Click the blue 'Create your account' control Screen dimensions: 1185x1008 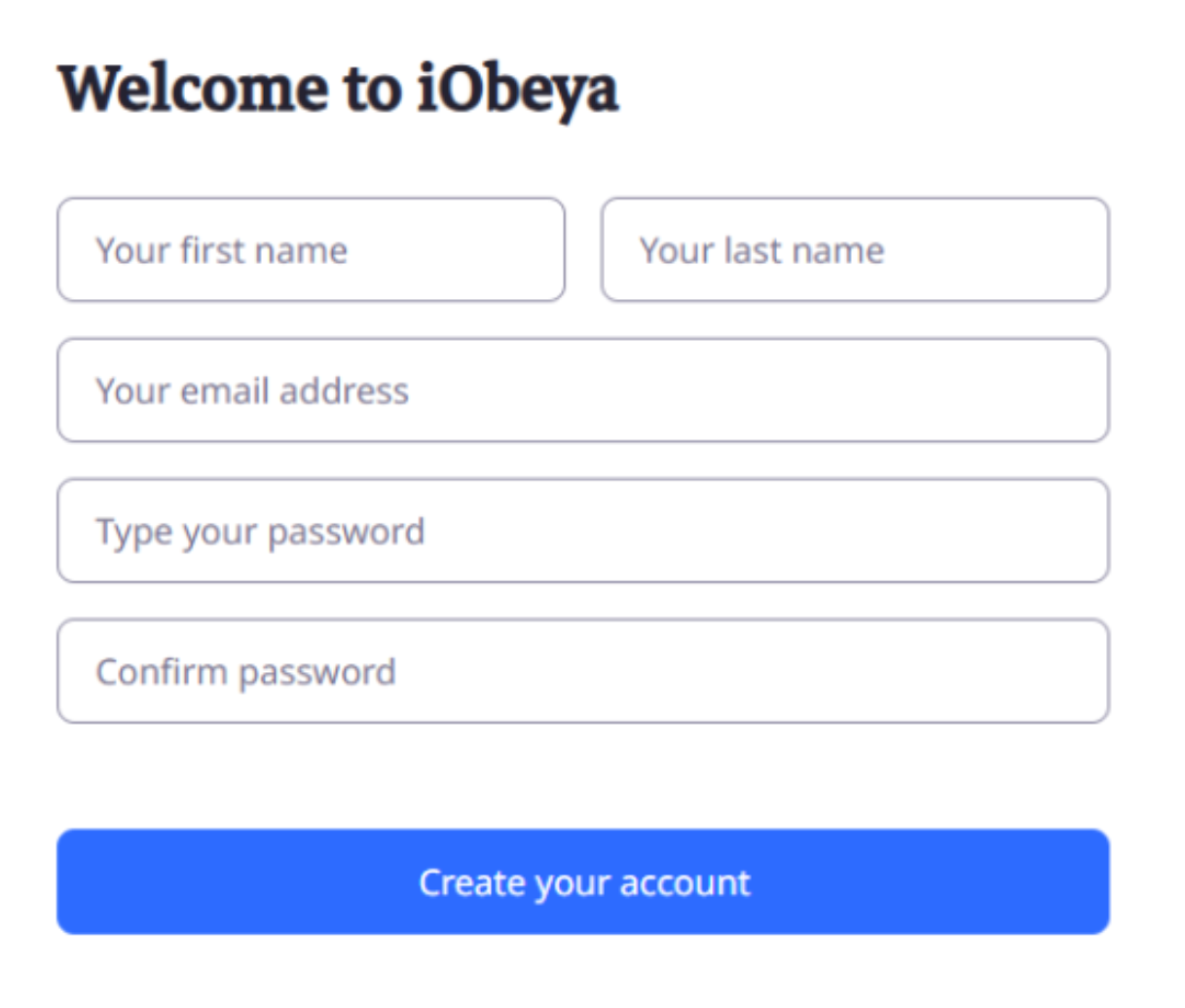coord(583,880)
